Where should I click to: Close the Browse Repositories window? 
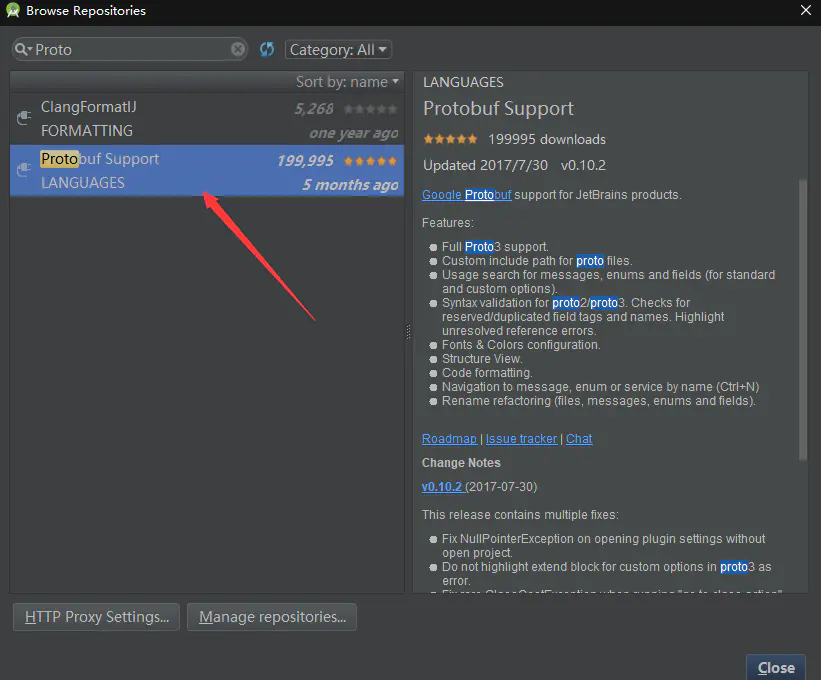coord(806,10)
